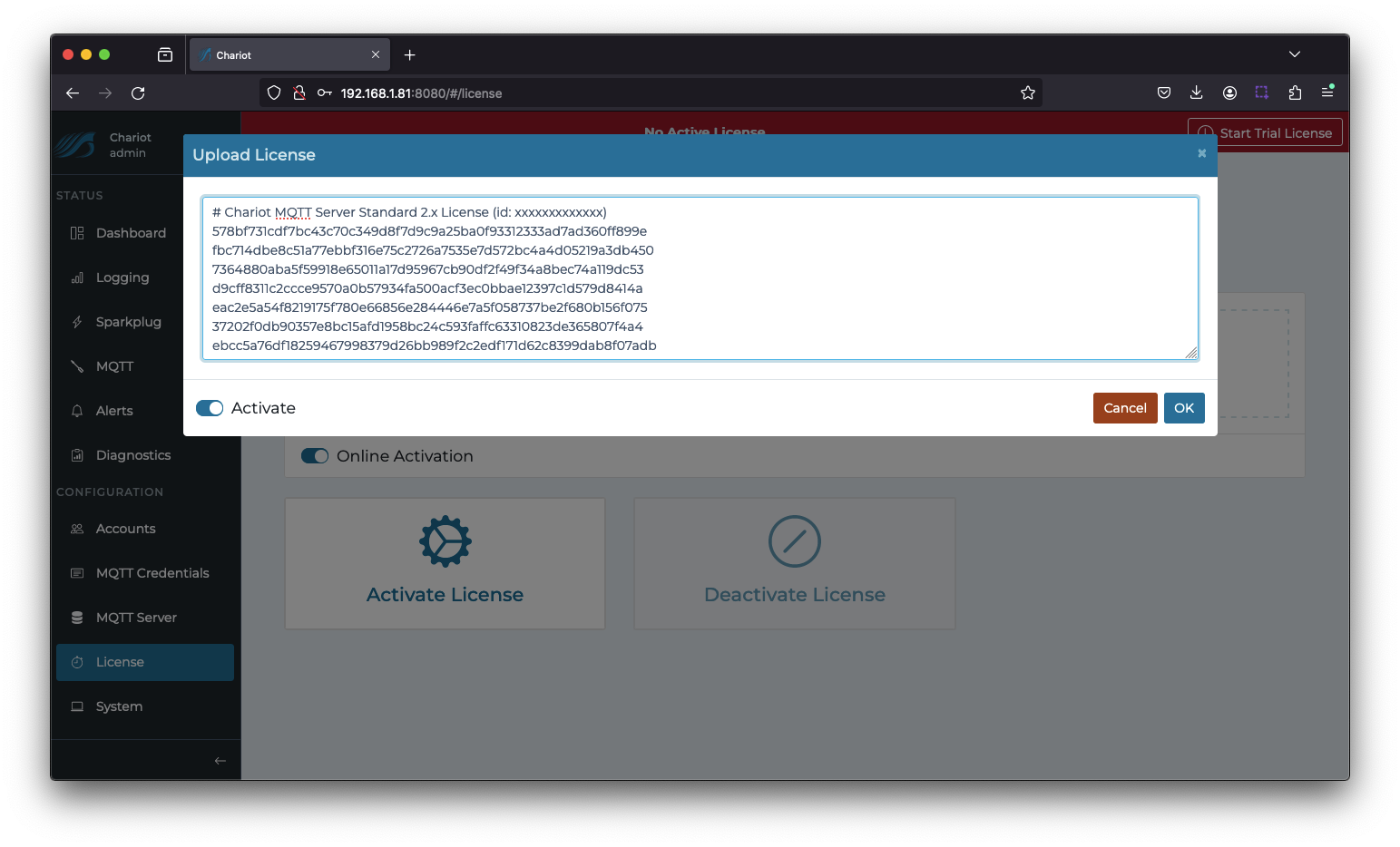Open the Firefox downloads icon
1400x847 pixels.
(1197, 92)
